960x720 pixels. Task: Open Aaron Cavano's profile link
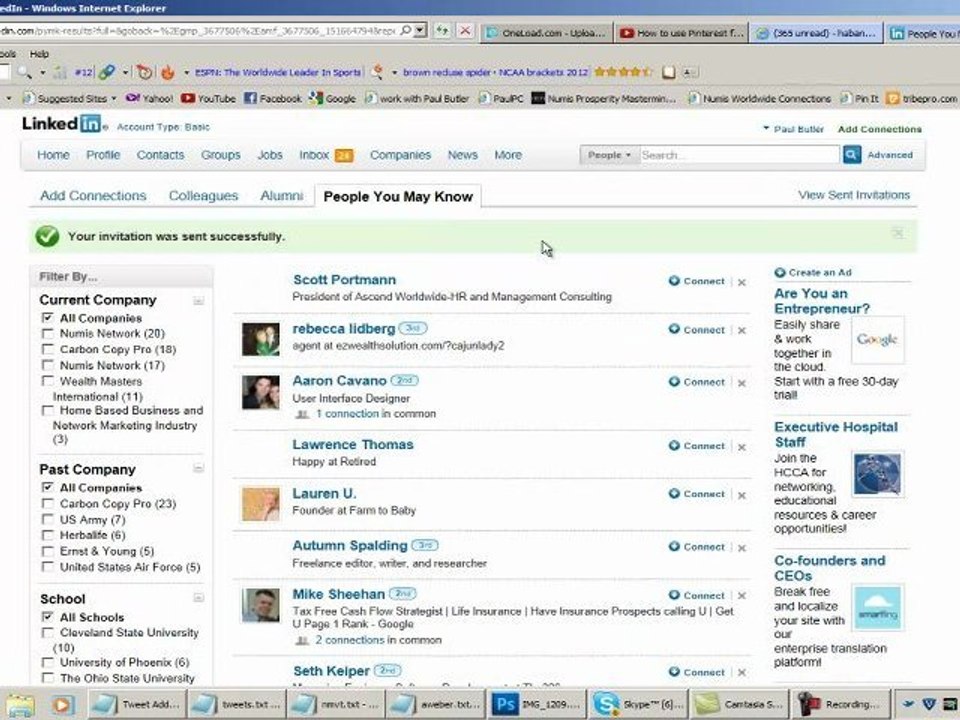point(339,381)
